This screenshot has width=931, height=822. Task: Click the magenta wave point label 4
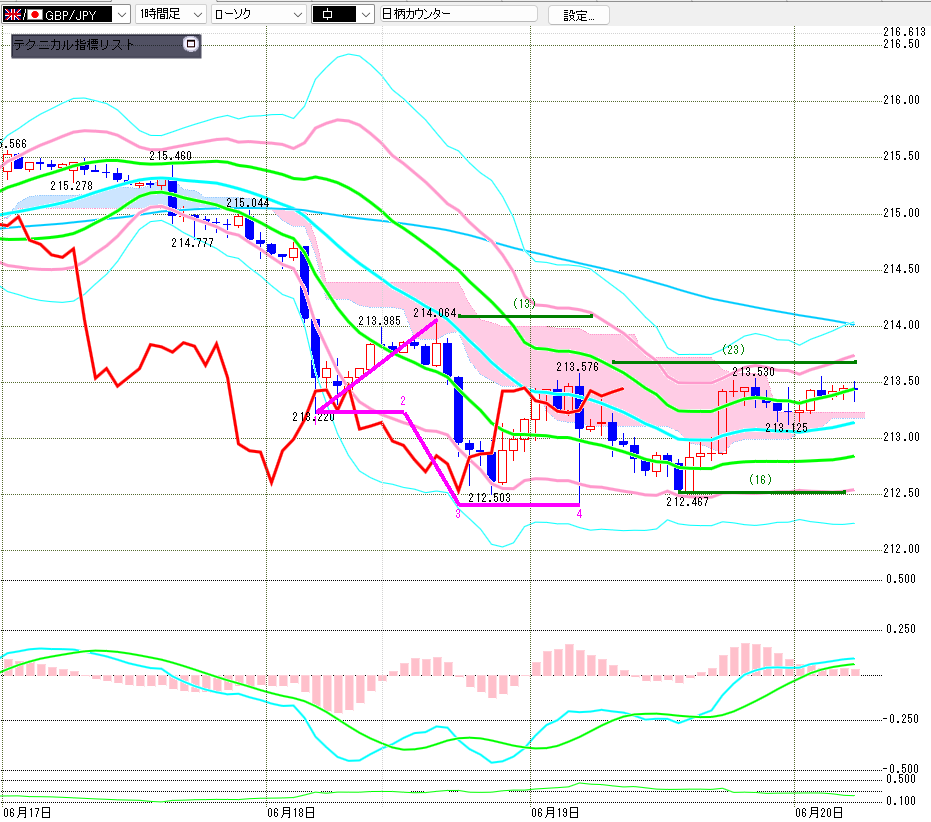pyautogui.click(x=580, y=514)
